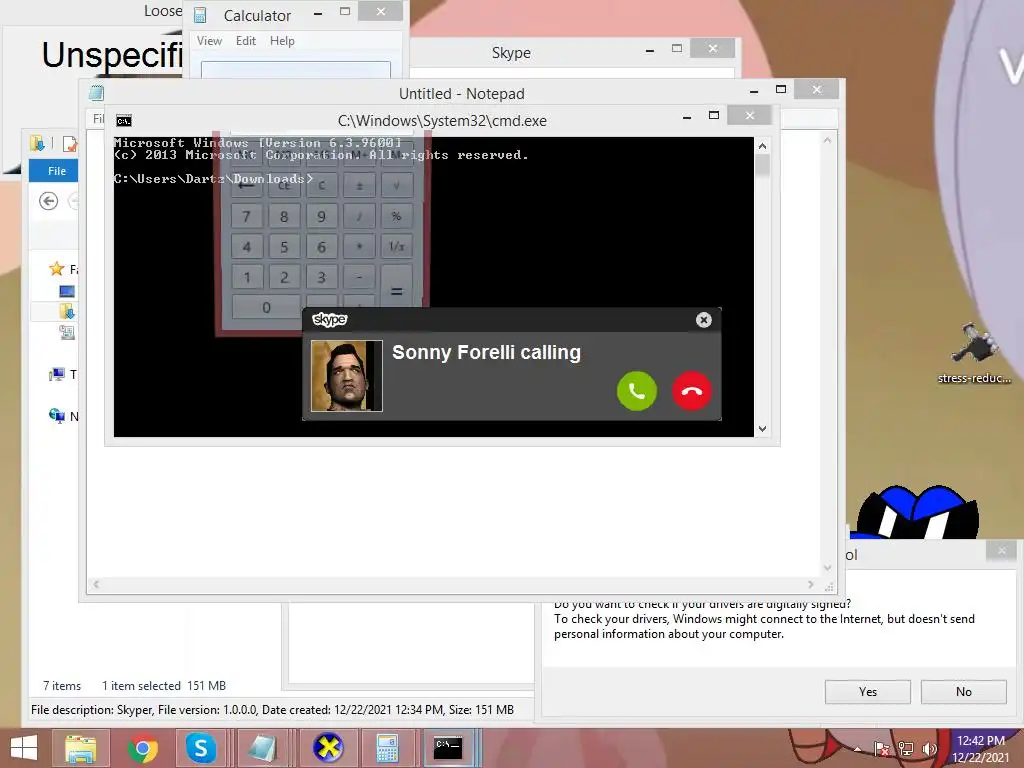The image size is (1024, 768).
Task: Open the Windows Start button
Action: [x=24, y=748]
